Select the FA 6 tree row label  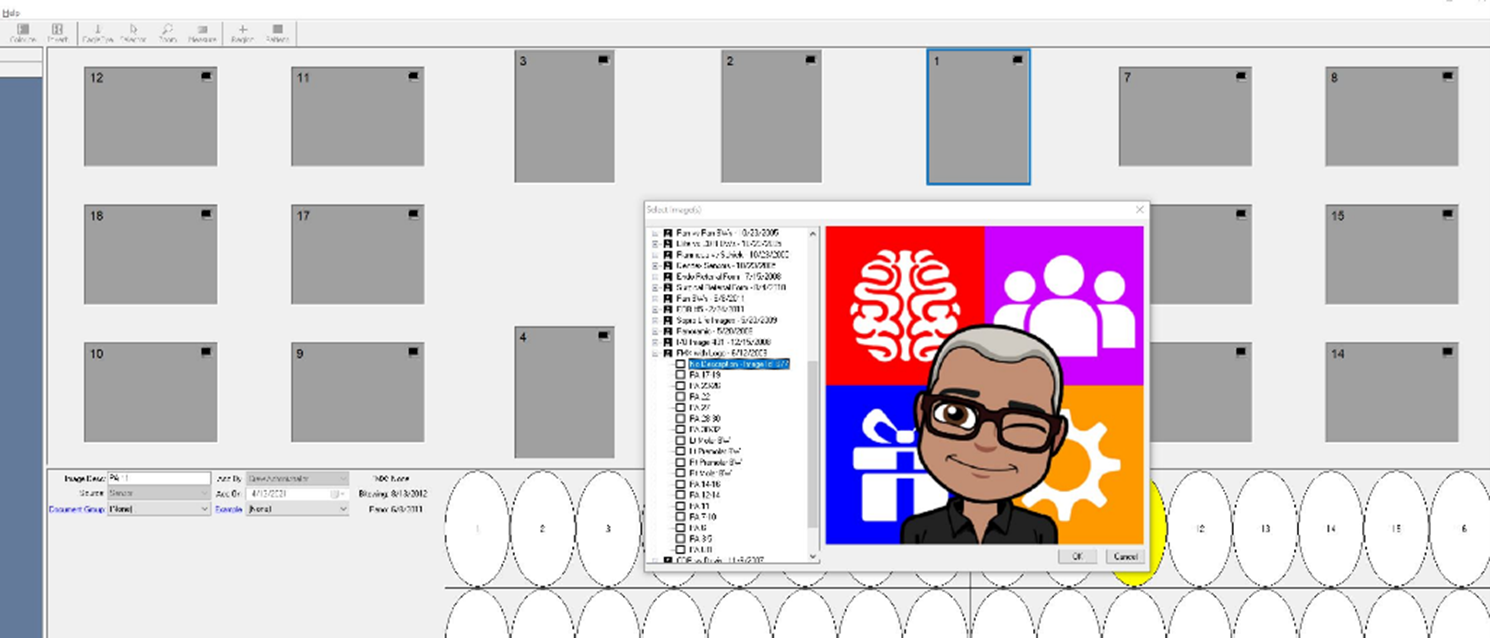[697, 528]
